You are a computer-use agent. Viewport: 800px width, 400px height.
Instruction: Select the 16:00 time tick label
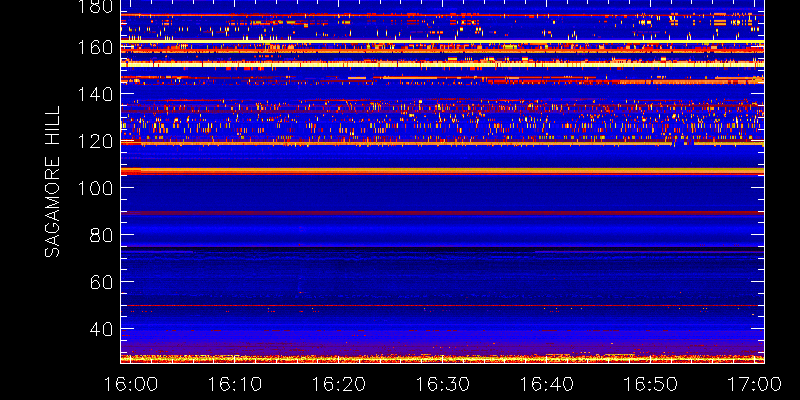[131, 384]
